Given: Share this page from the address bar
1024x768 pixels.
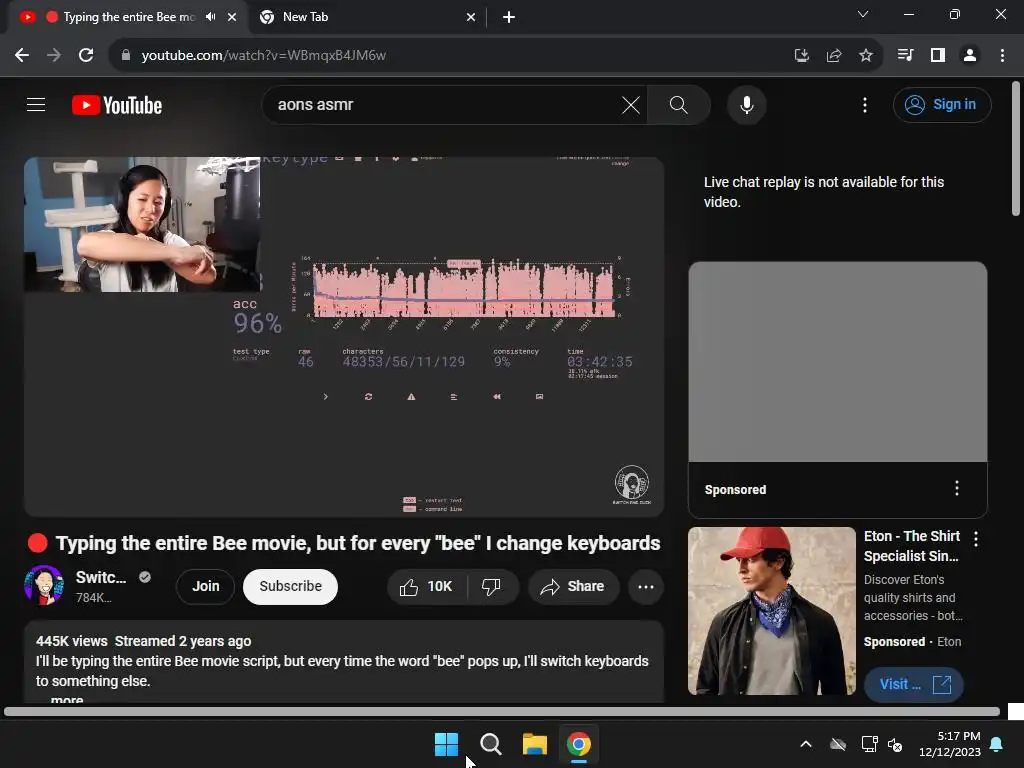Looking at the screenshot, I should click(833, 55).
